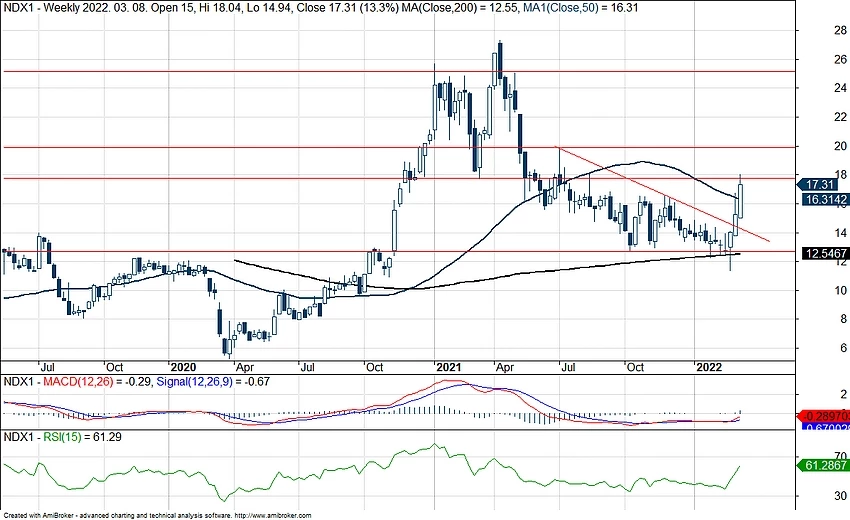This screenshot has width=850, height=520.
Task: Click the 2020 year label on time axis
Action: (183, 367)
